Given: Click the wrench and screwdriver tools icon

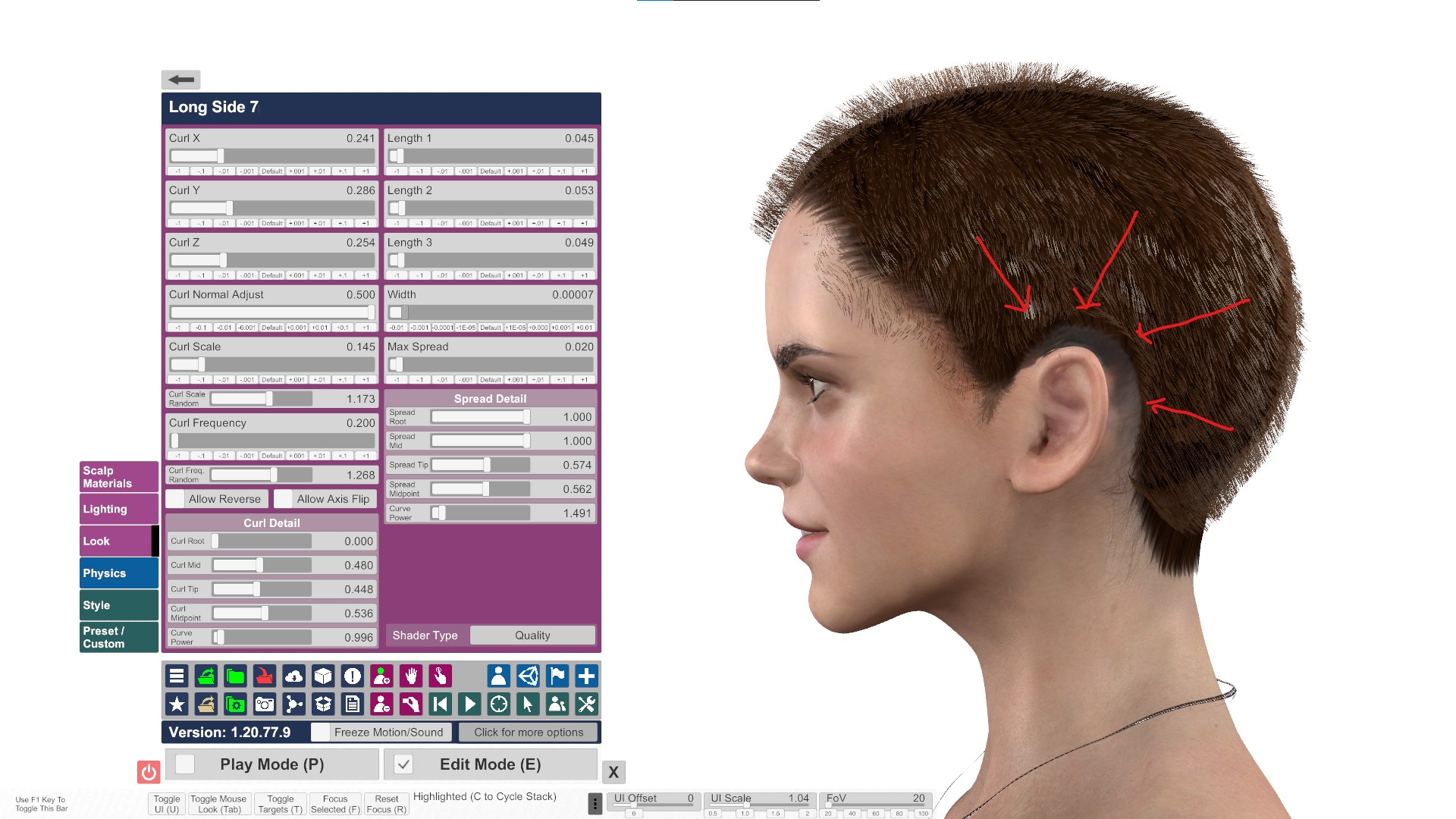Looking at the screenshot, I should [x=586, y=704].
